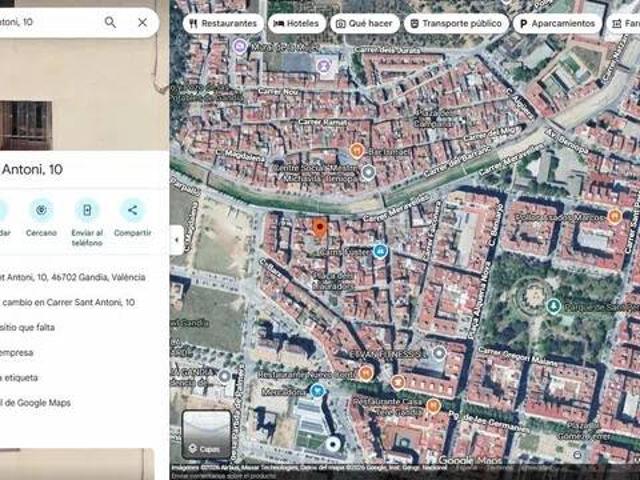Clear the search with the X icon

coord(142,22)
